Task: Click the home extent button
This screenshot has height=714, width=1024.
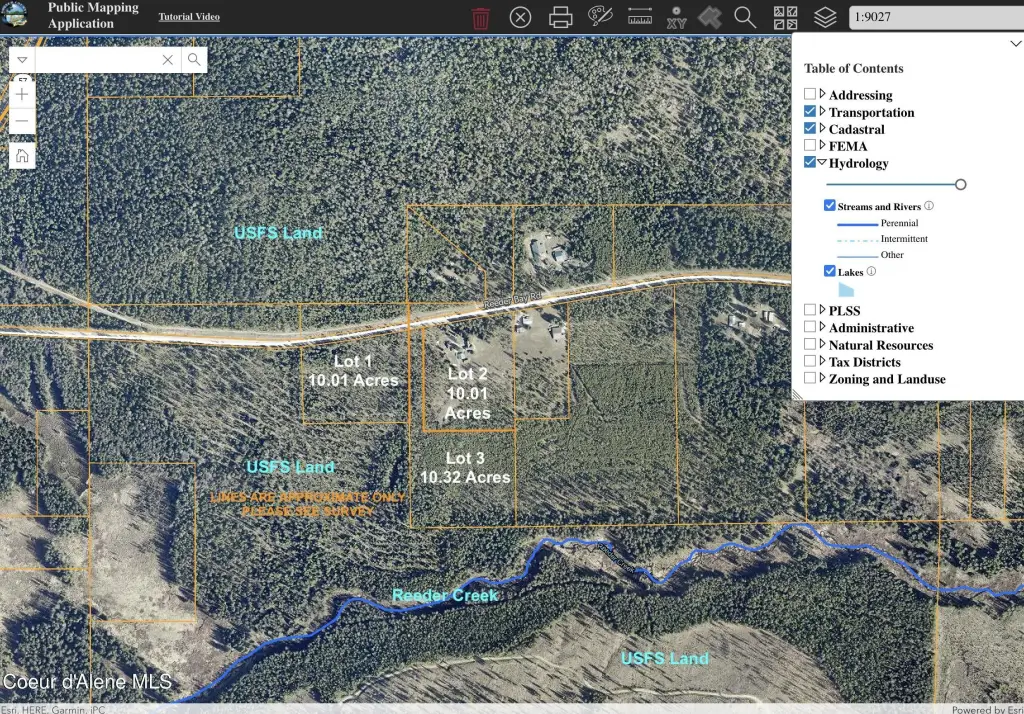Action: [22, 155]
